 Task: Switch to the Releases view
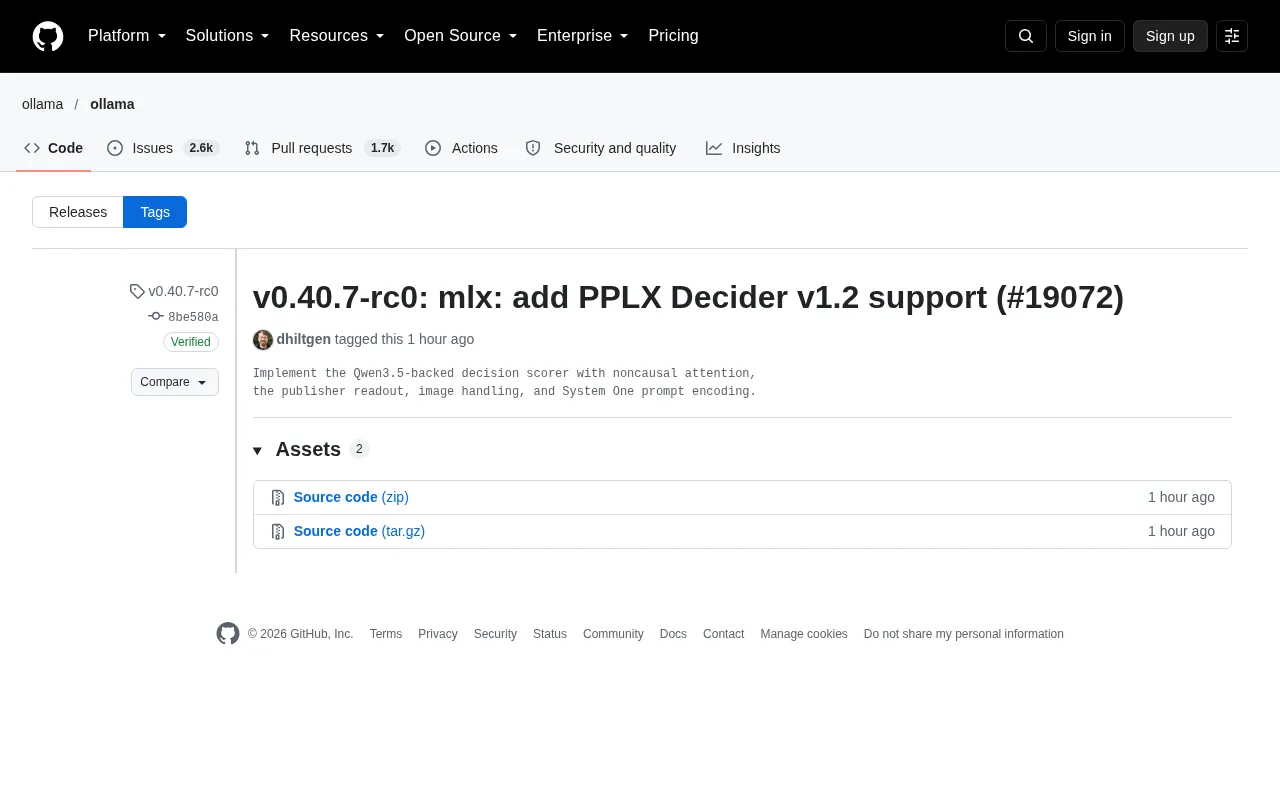coord(78,212)
